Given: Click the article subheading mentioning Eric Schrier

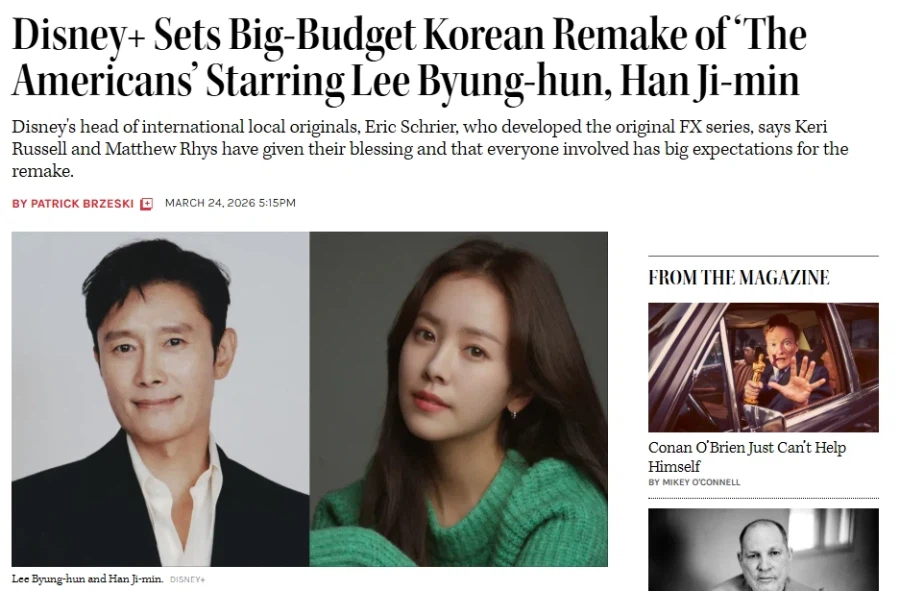Looking at the screenshot, I should click(x=430, y=149).
